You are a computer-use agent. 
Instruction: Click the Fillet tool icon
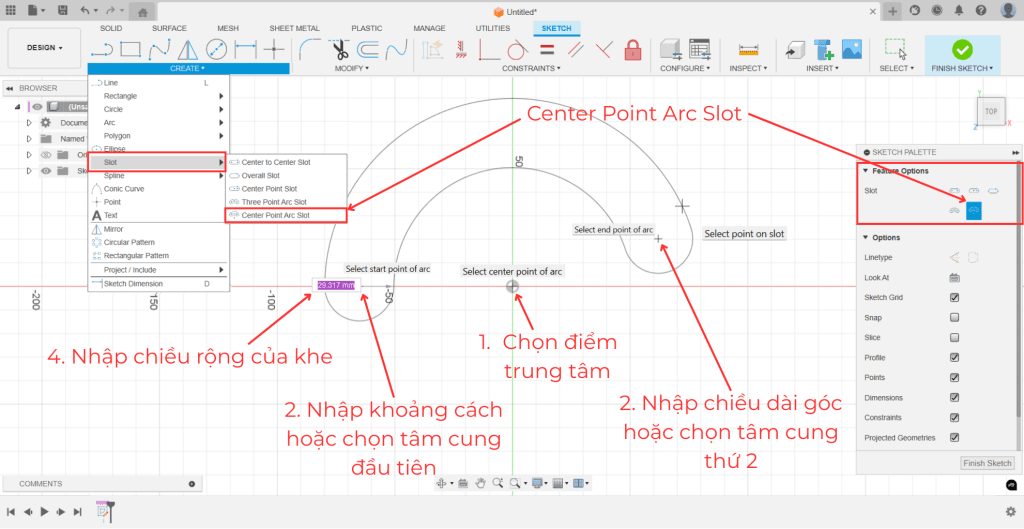coord(311,48)
